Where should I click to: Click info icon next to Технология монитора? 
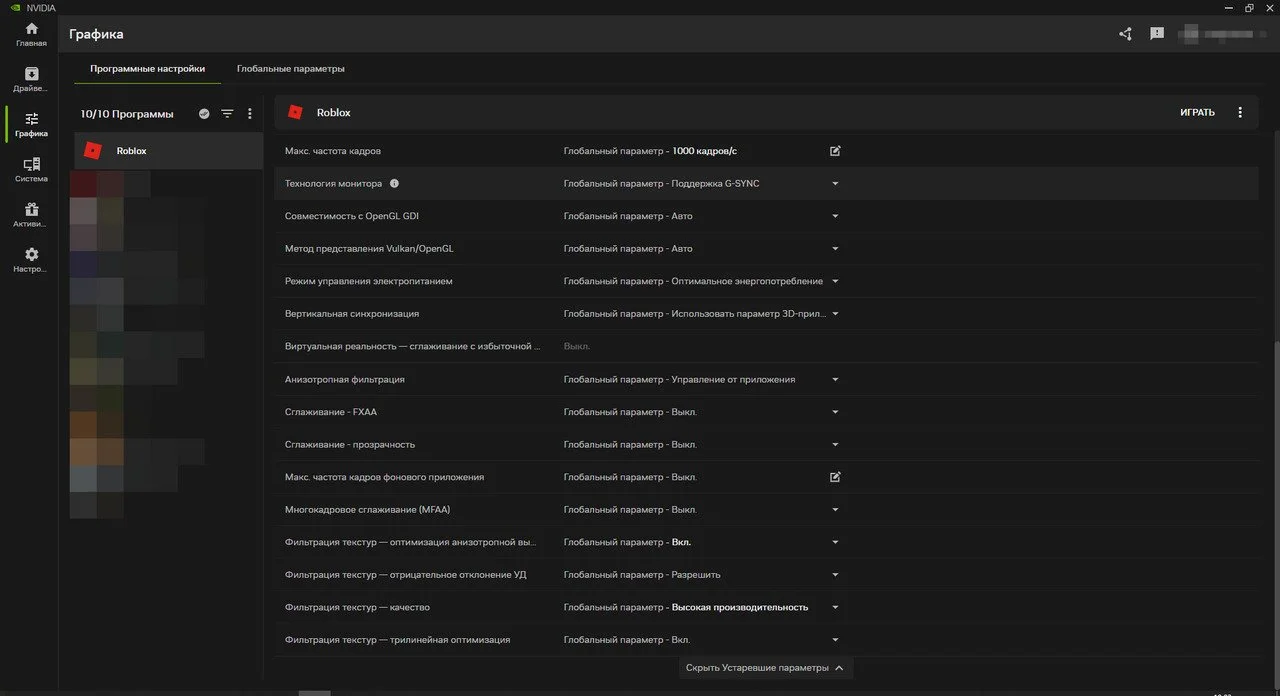point(394,183)
